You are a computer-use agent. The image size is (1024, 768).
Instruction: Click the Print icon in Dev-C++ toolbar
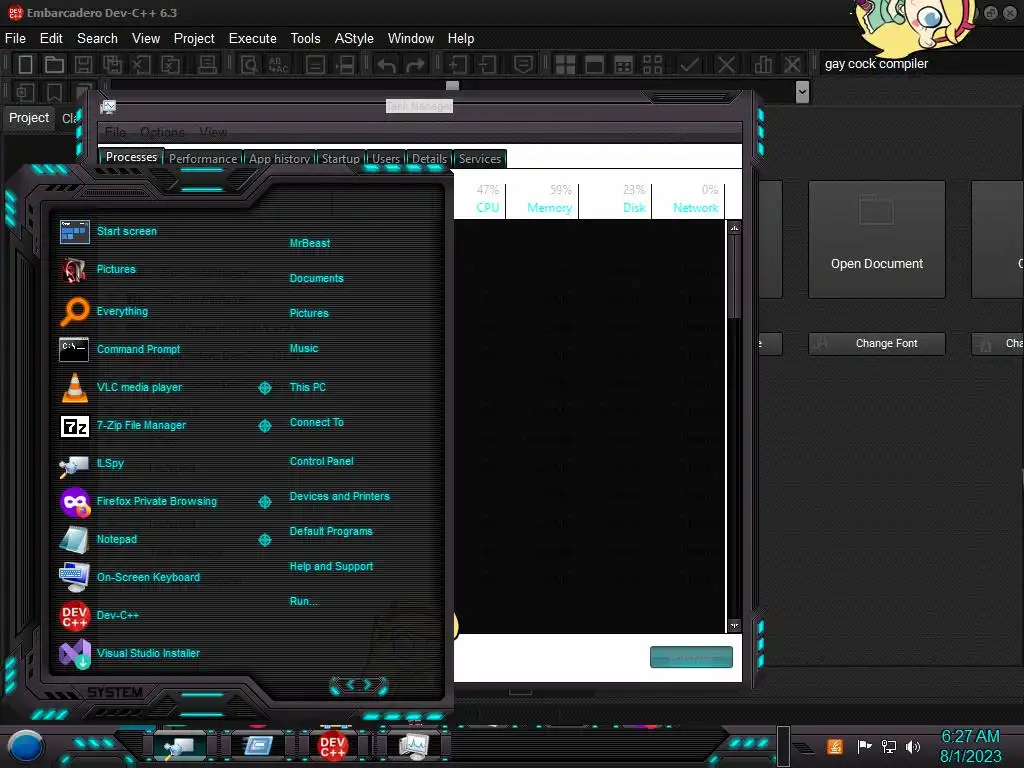(207, 64)
